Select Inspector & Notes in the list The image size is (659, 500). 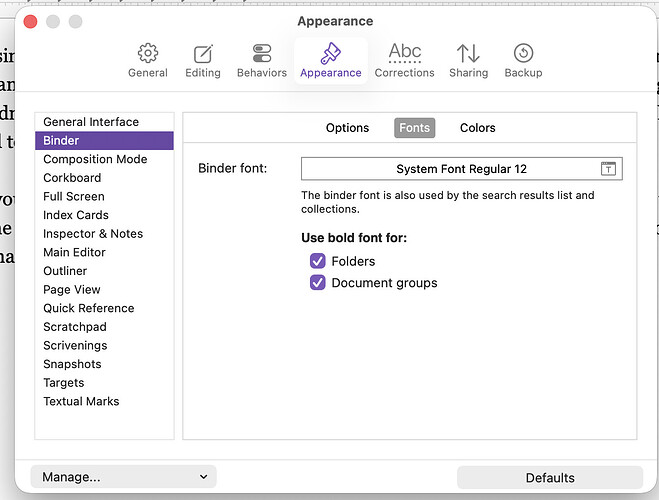pos(104,234)
